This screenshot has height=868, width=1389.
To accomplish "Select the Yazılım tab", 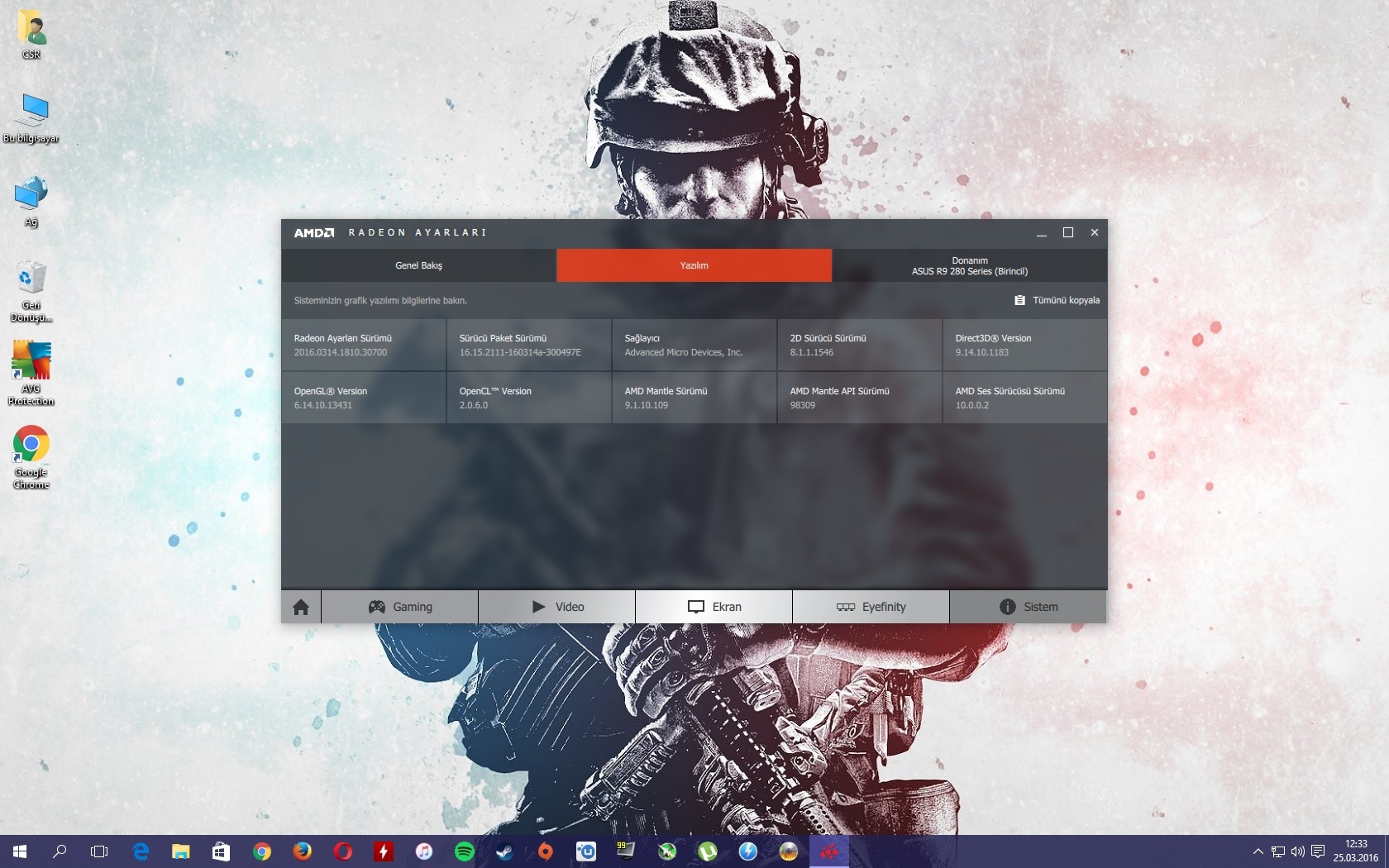I will point(694,265).
